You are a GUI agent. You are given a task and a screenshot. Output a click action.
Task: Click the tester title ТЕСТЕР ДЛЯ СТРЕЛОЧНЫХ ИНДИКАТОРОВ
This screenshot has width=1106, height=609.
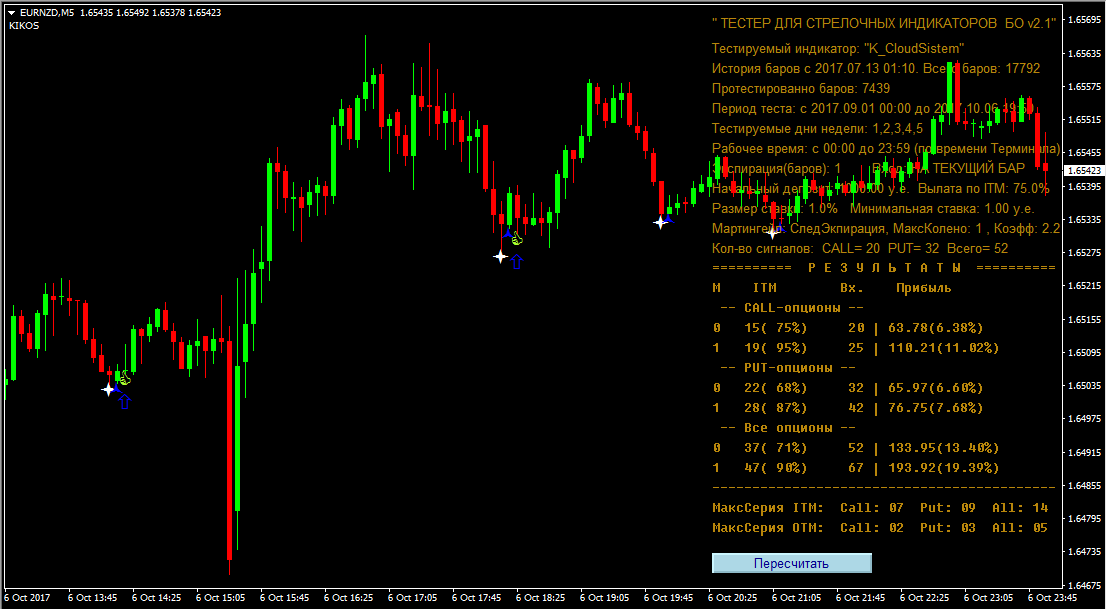pos(883,23)
